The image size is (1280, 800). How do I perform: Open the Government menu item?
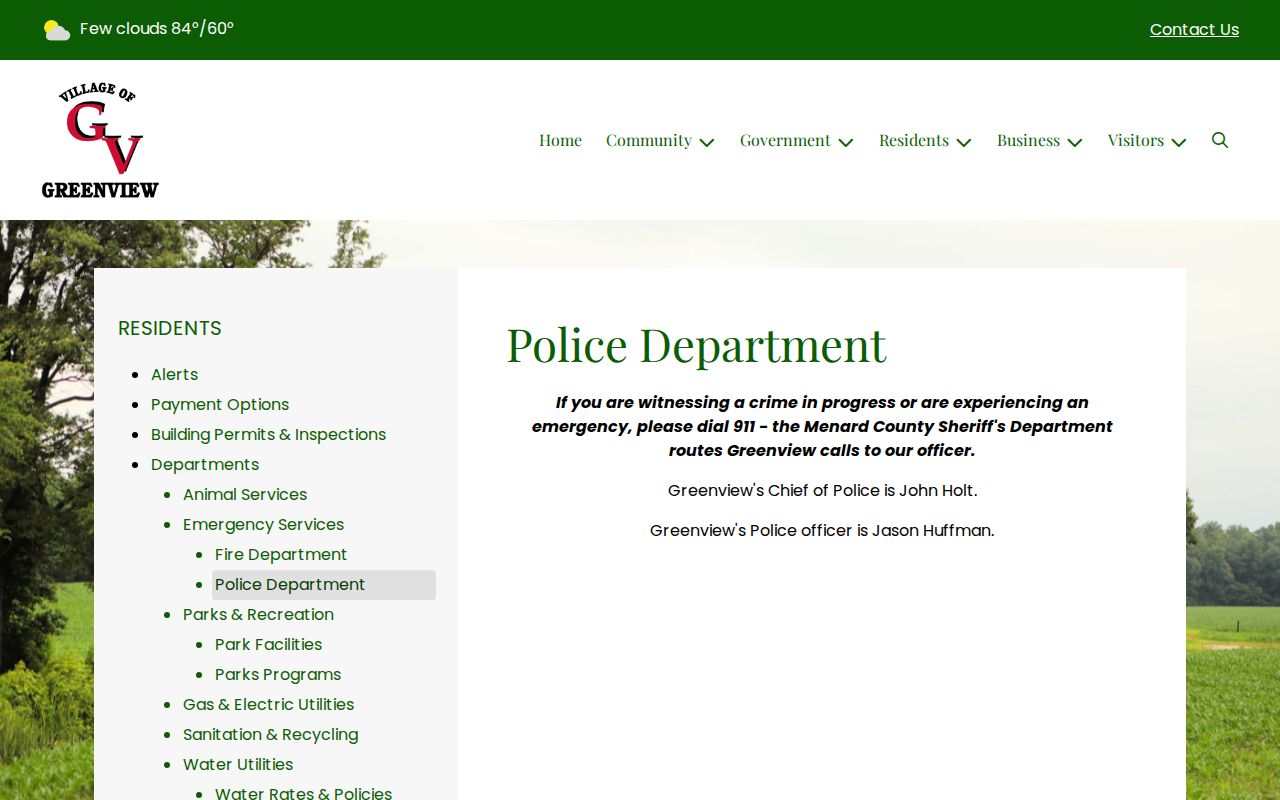pyautogui.click(x=785, y=140)
